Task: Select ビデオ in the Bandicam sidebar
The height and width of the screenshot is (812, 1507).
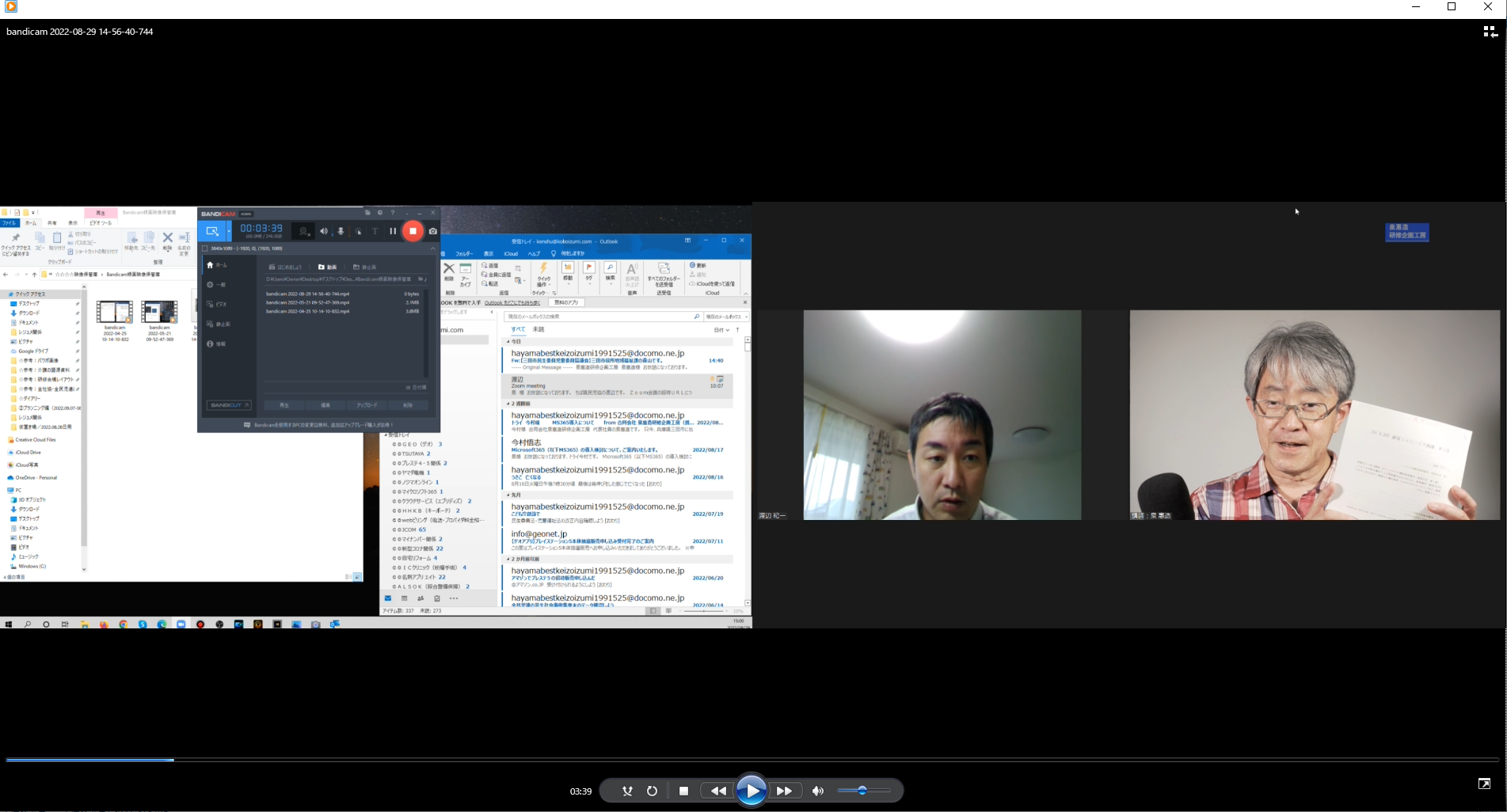Action: click(218, 305)
